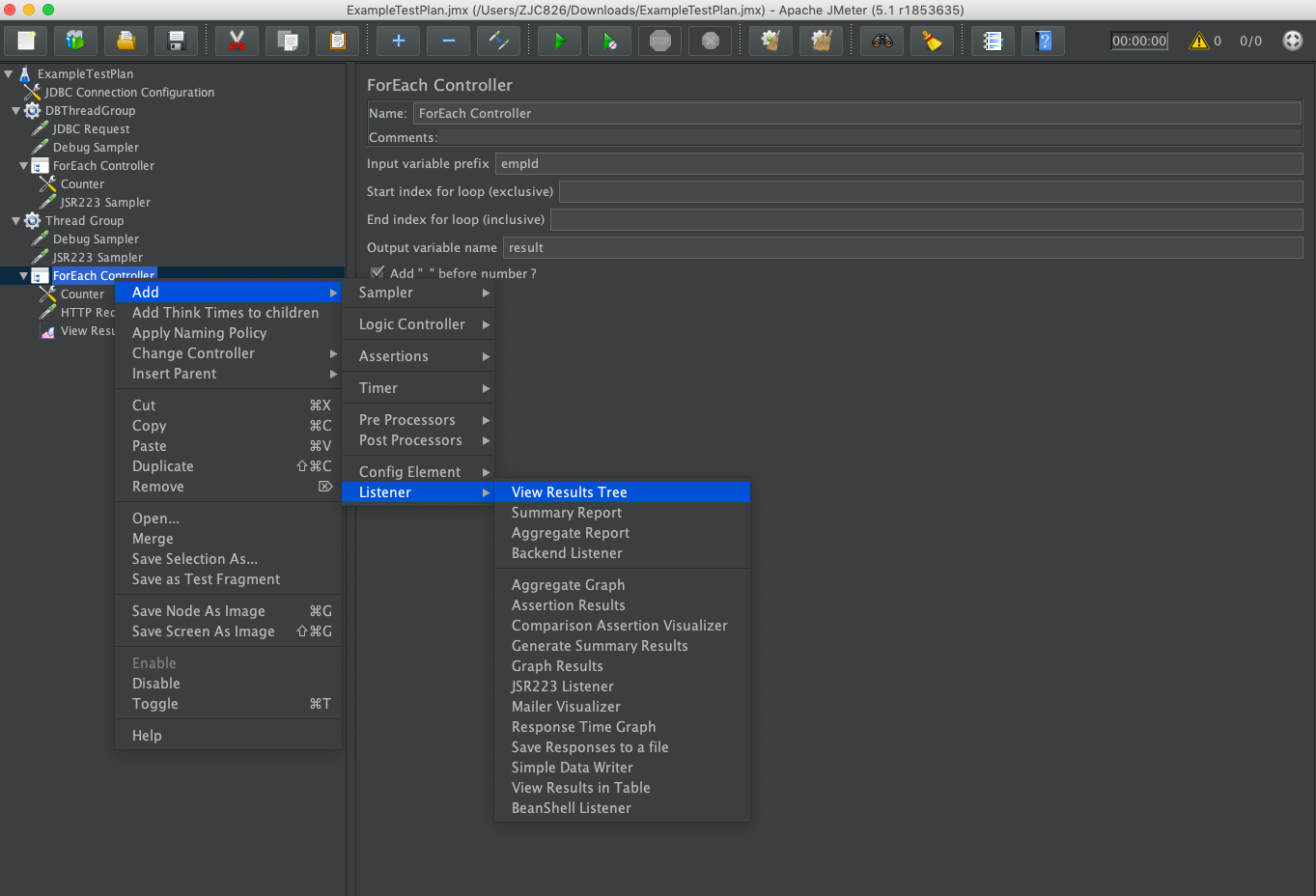
Task: Open the Sampler submenu
Action: pyautogui.click(x=418, y=293)
